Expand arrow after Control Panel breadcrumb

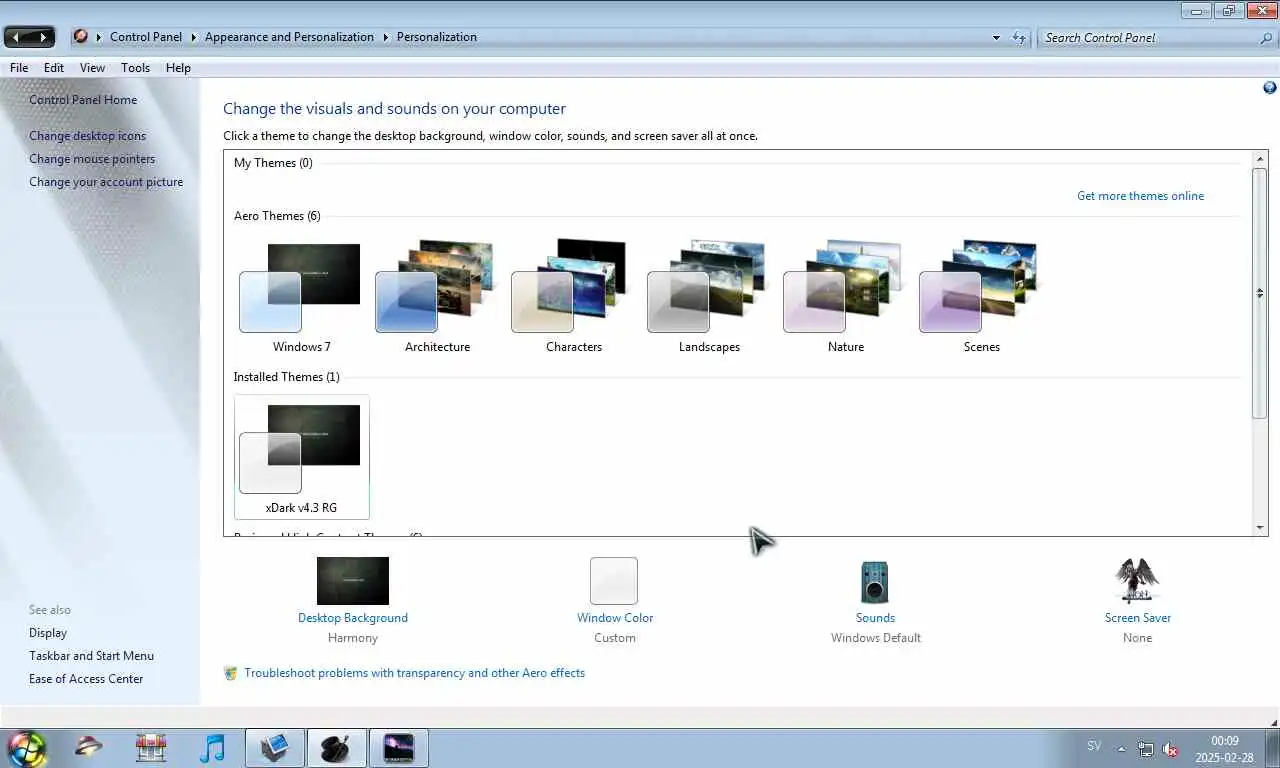(x=194, y=37)
